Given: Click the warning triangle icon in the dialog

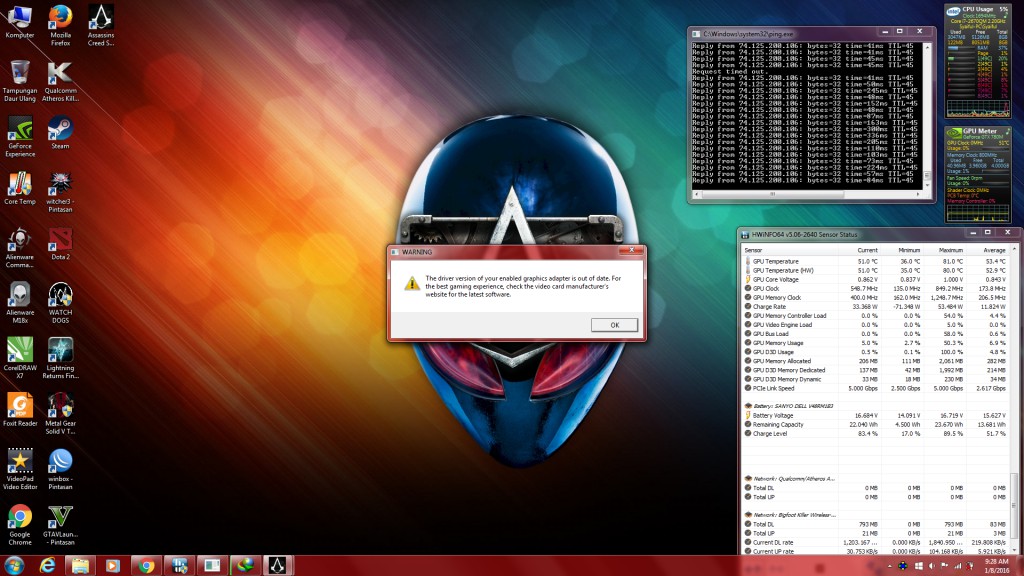Looking at the screenshot, I should point(411,283).
